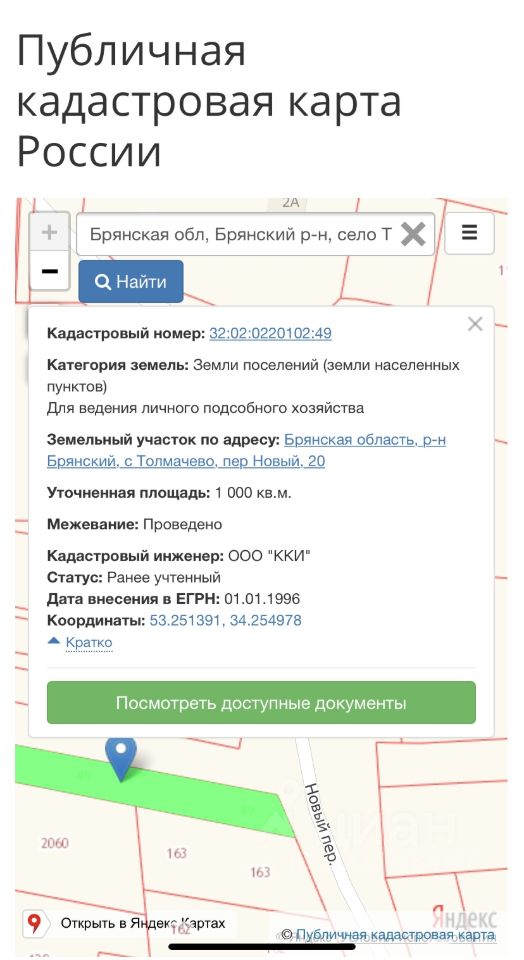Collapse details with the Кратко arrow
Image resolution: width=524 pixels, height=960 pixels.
coord(54,641)
